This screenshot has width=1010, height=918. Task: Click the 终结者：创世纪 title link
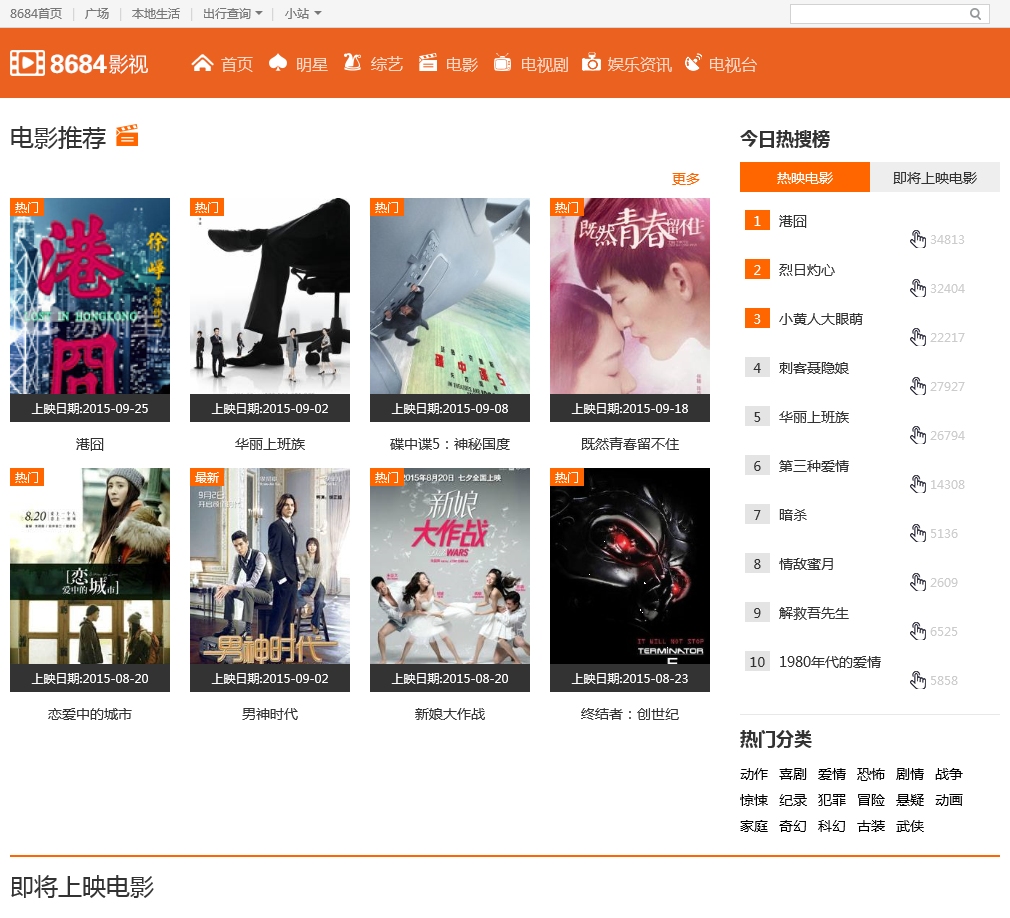(x=630, y=714)
